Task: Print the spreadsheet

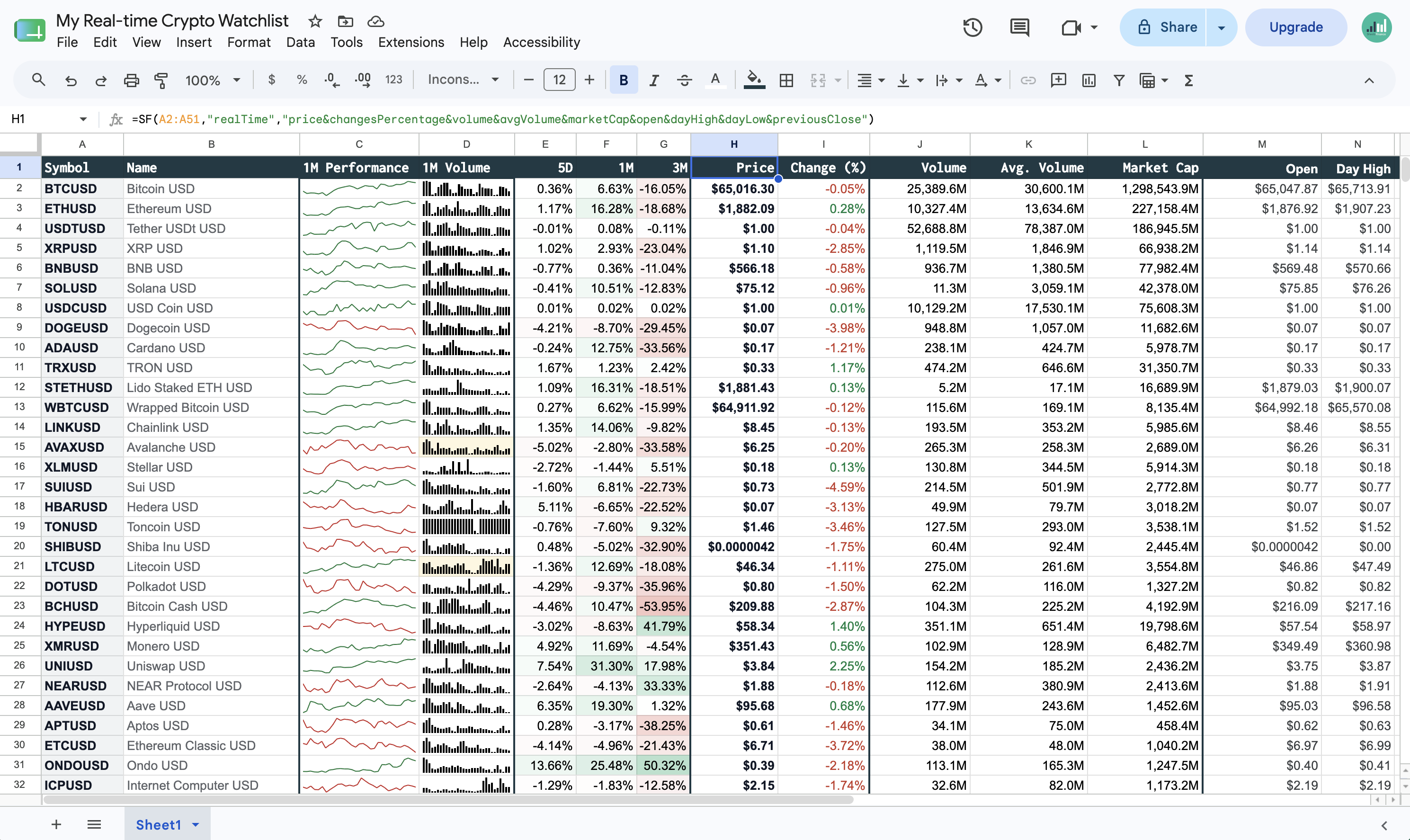Action: click(131, 80)
